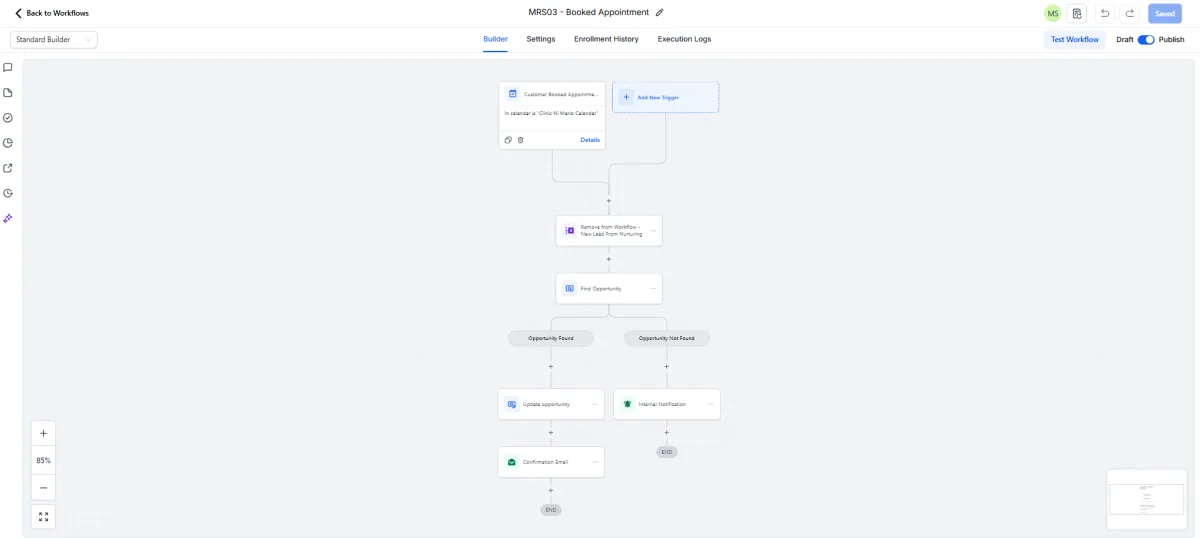This screenshot has width=1200, height=538.
Task: Open Confirmation Email step three-dot menu
Action: [x=595, y=462]
